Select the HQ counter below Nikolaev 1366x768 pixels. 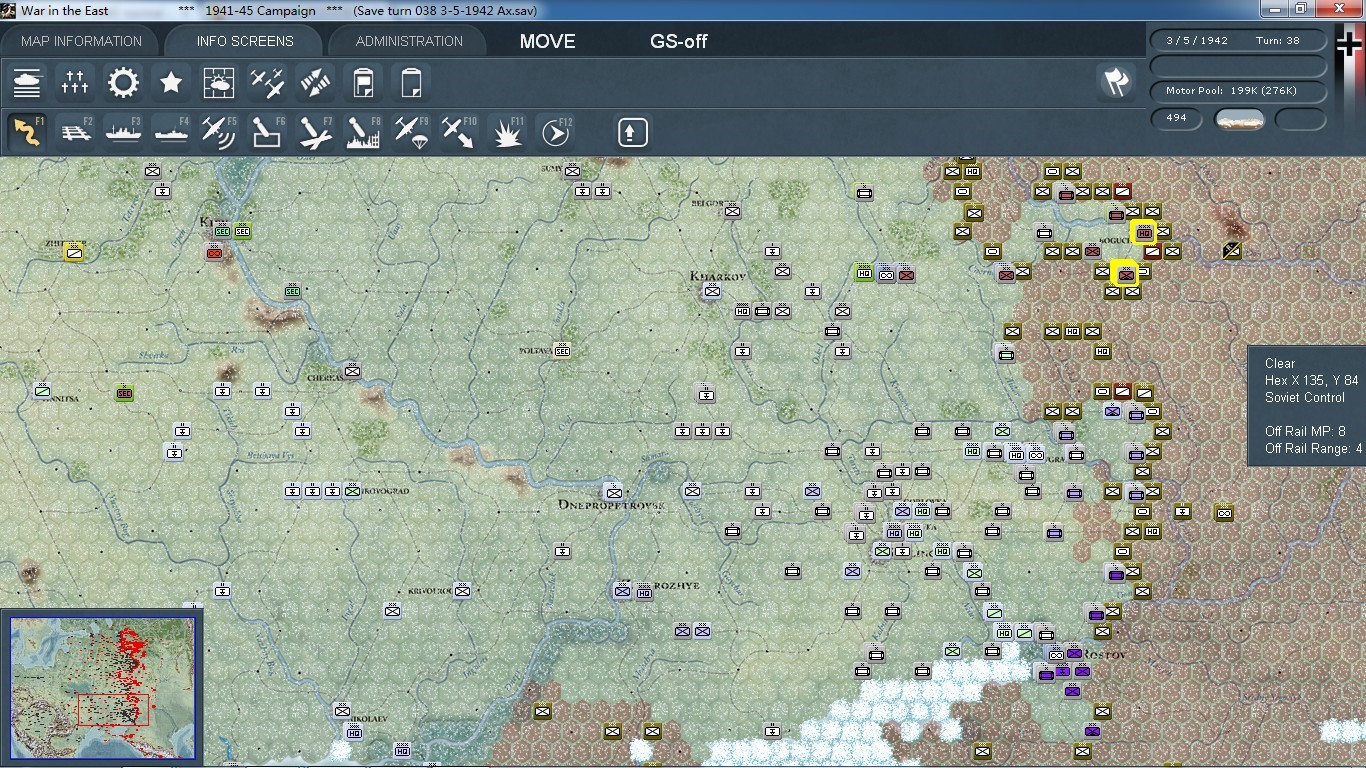[353, 732]
